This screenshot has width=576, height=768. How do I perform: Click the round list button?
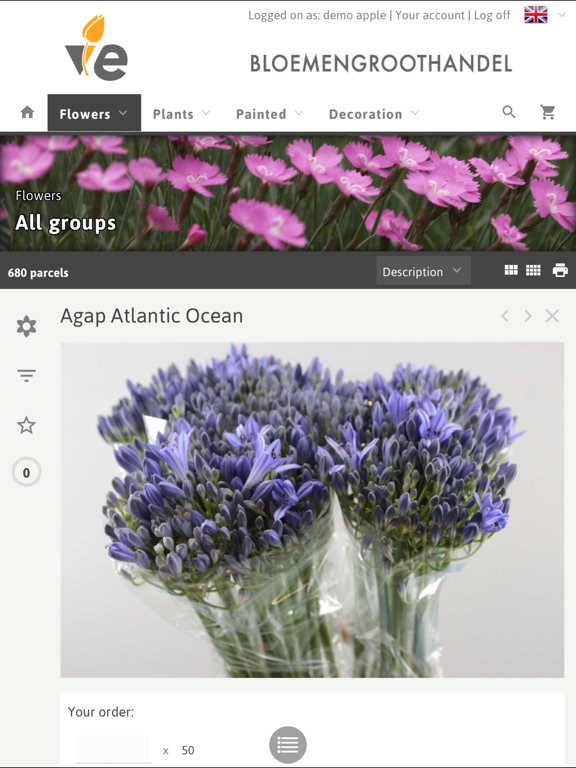pos(288,744)
